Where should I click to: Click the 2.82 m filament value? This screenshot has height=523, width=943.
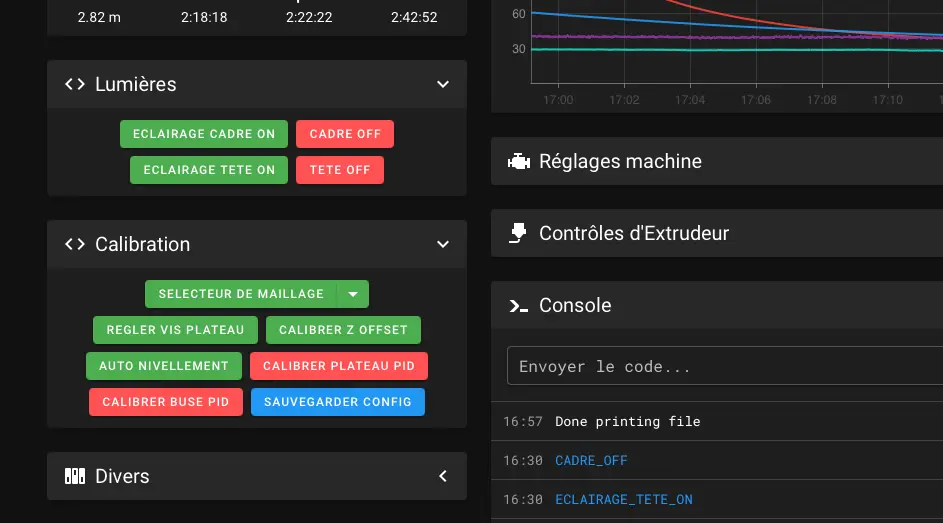(99, 17)
